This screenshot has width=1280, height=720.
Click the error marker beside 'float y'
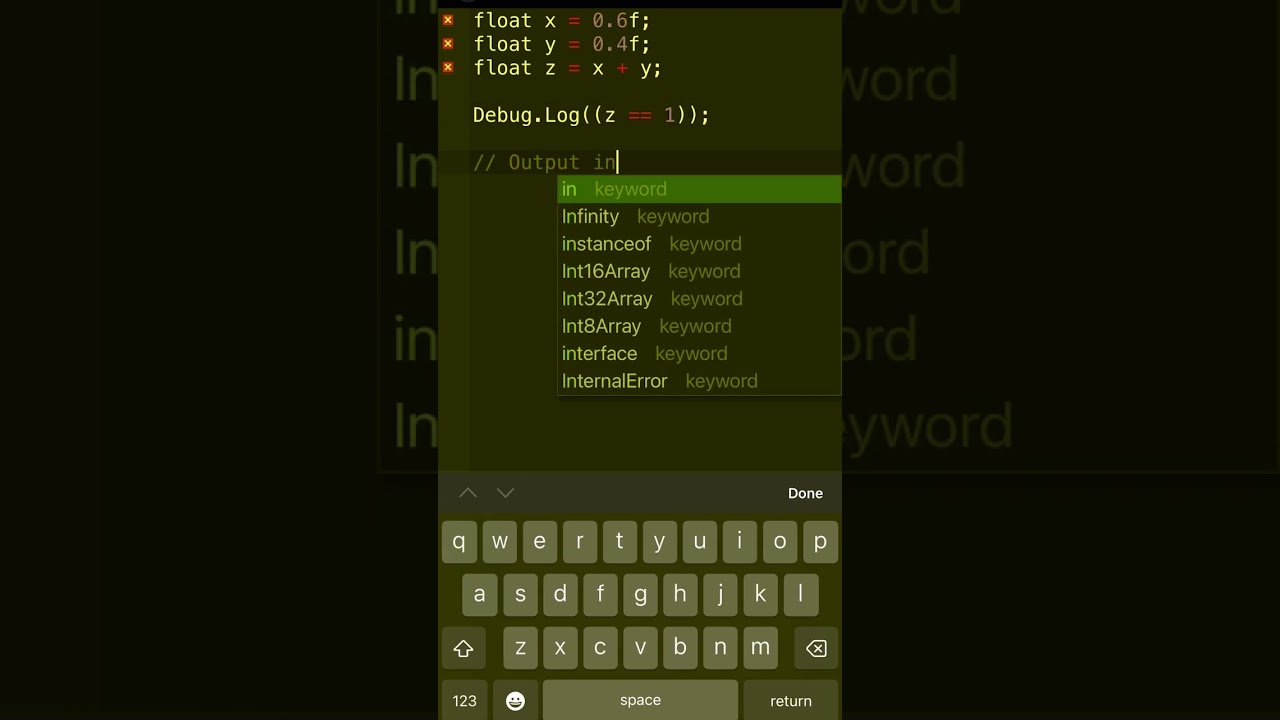(x=448, y=44)
